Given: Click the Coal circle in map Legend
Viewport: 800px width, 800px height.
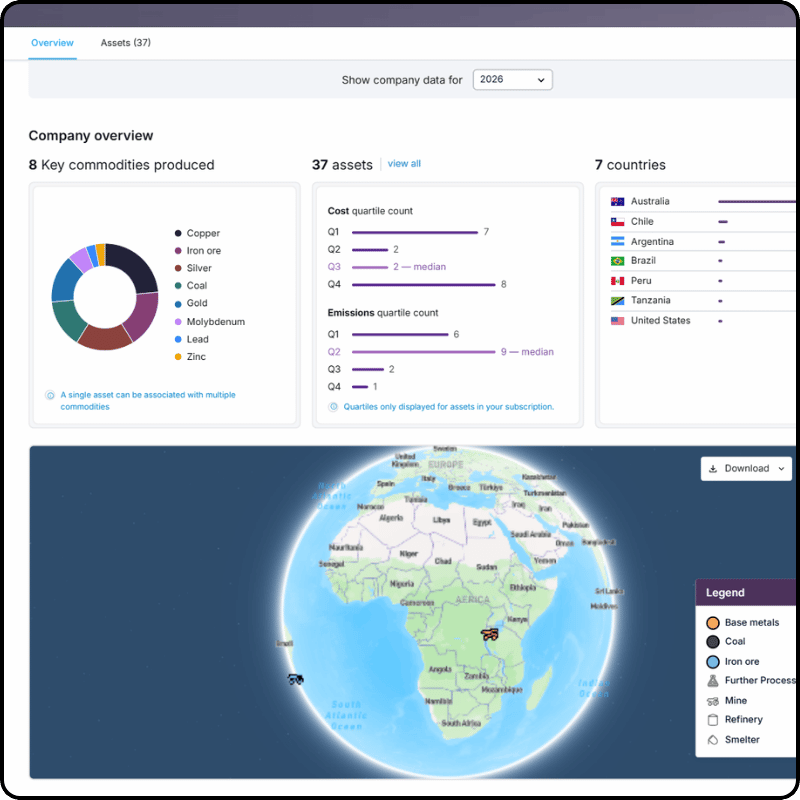Looking at the screenshot, I should tap(713, 642).
